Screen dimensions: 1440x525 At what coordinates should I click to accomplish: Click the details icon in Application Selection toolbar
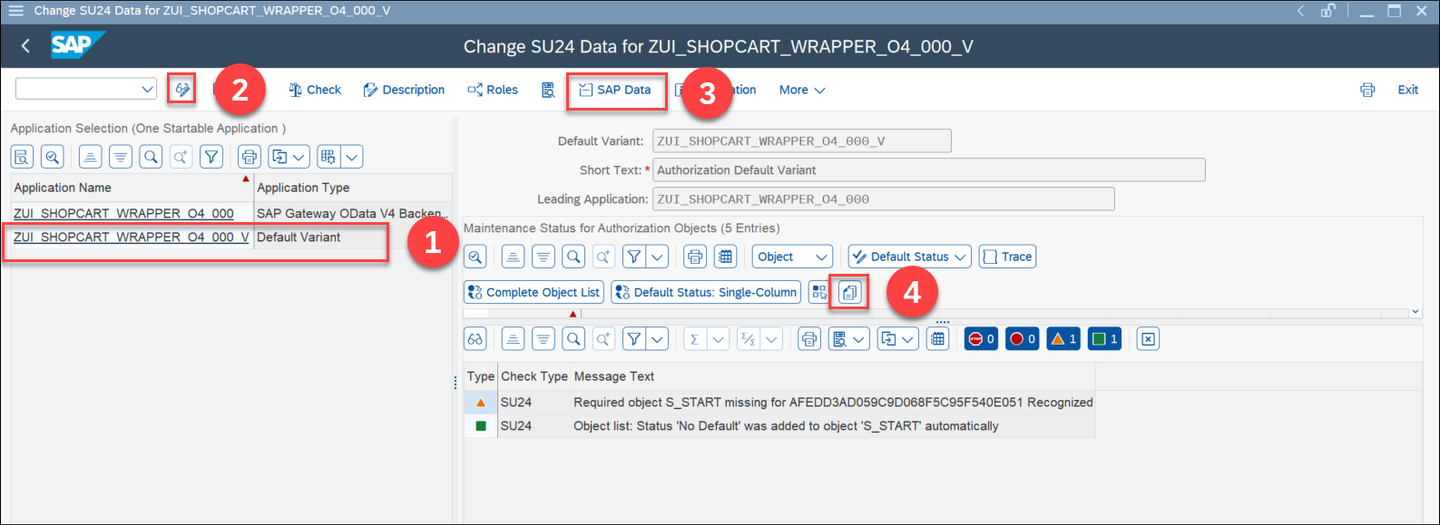coord(23,156)
